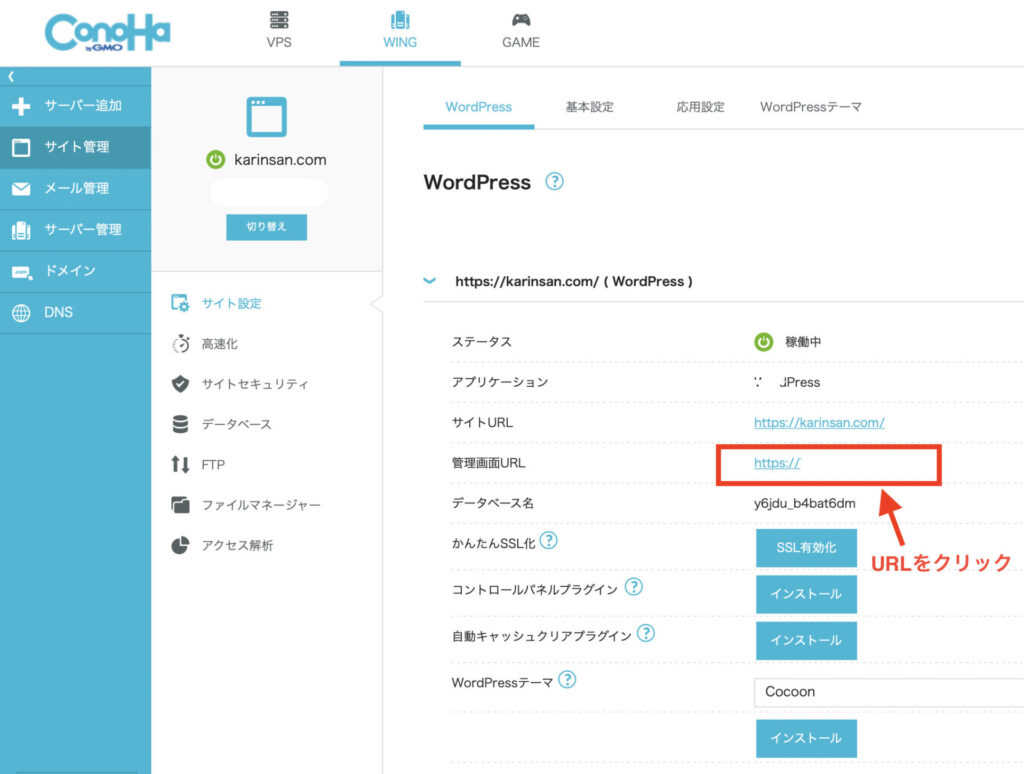Screen dimensions: 1024x774
Task: Open the 管理画面URL https:// link
Action: point(777,463)
